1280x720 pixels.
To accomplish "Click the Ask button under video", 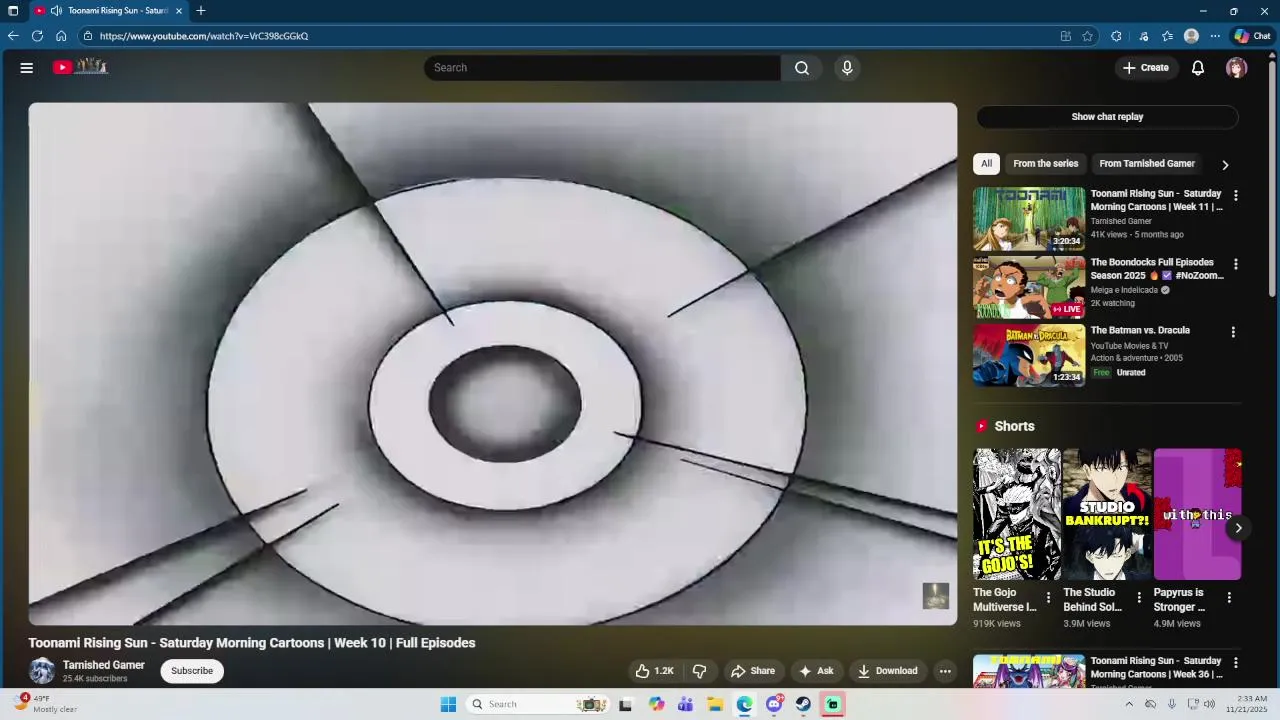I will [815, 671].
